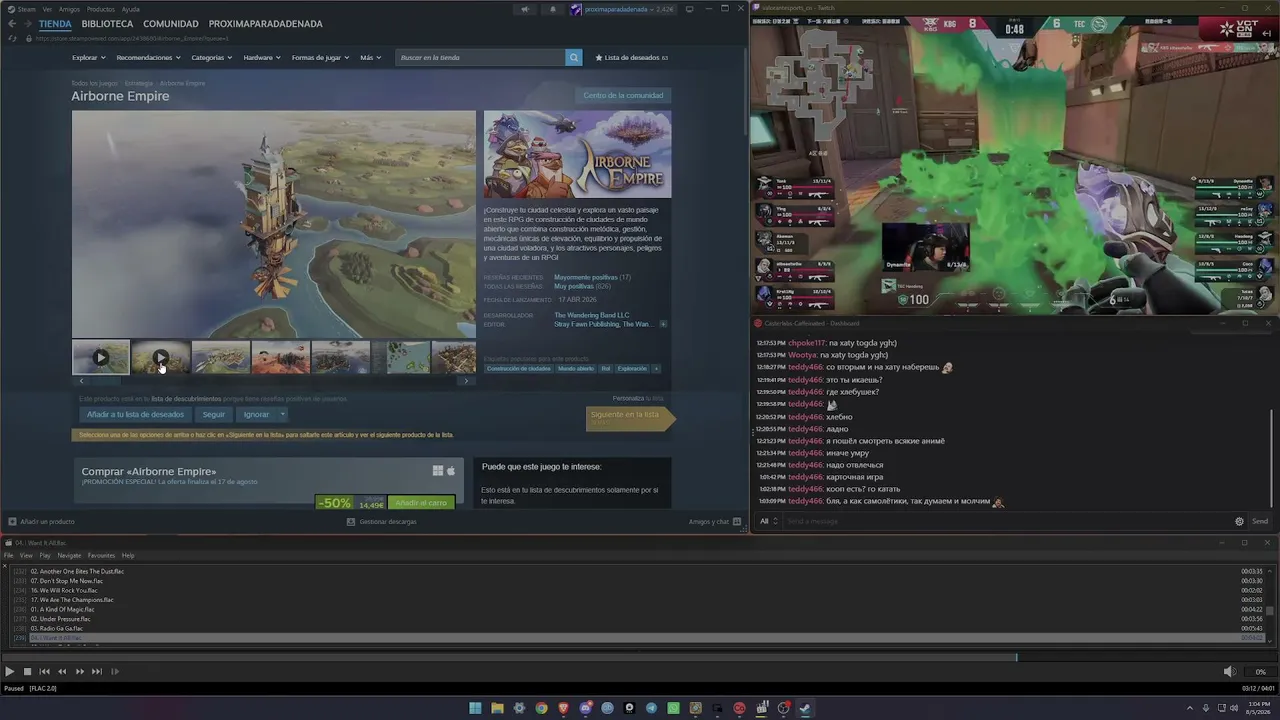Expand the Hardware menu
Image resolution: width=1280 pixels, height=720 pixels.
(262, 58)
